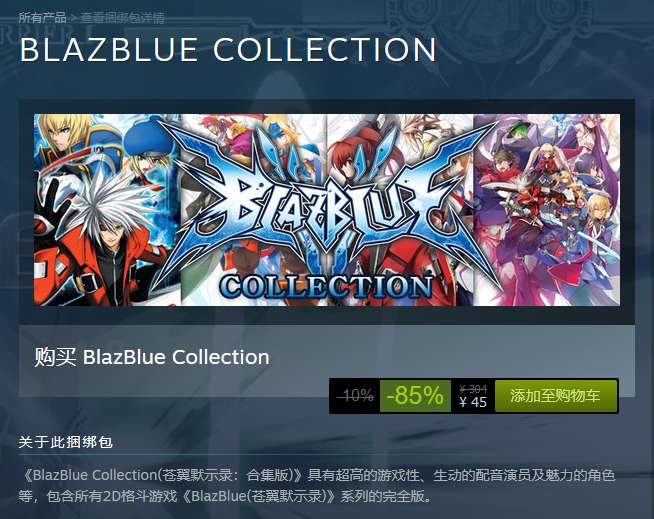Select the crossed-out ¥304 original price
The width and height of the screenshot is (654, 519).
click(x=473, y=389)
